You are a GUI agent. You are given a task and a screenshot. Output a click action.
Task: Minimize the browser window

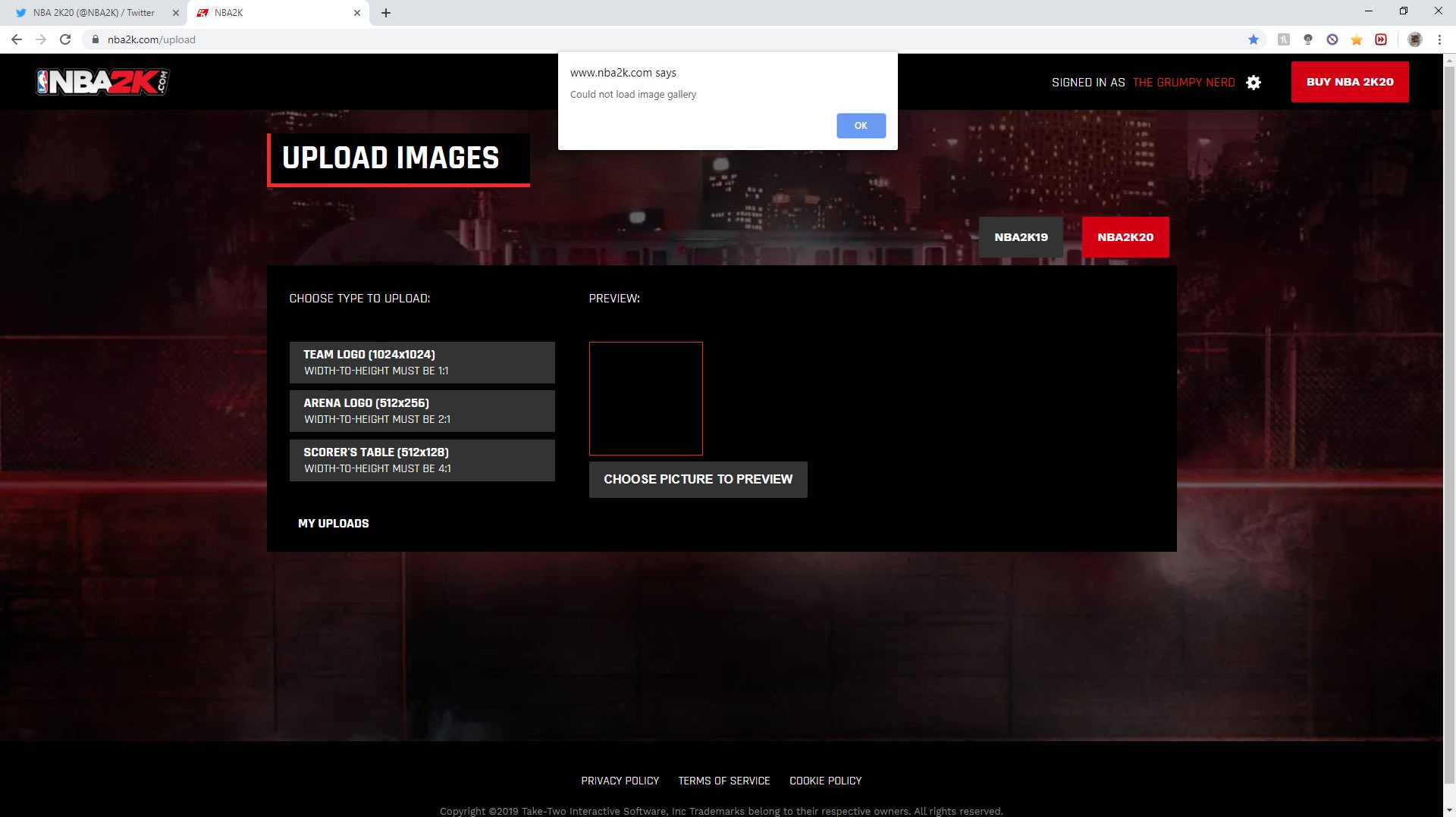pos(1369,11)
